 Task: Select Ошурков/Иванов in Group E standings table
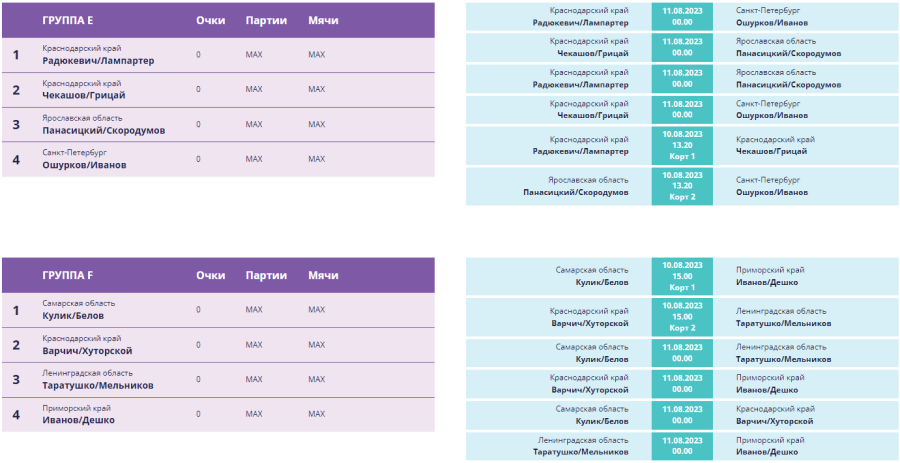click(84, 165)
